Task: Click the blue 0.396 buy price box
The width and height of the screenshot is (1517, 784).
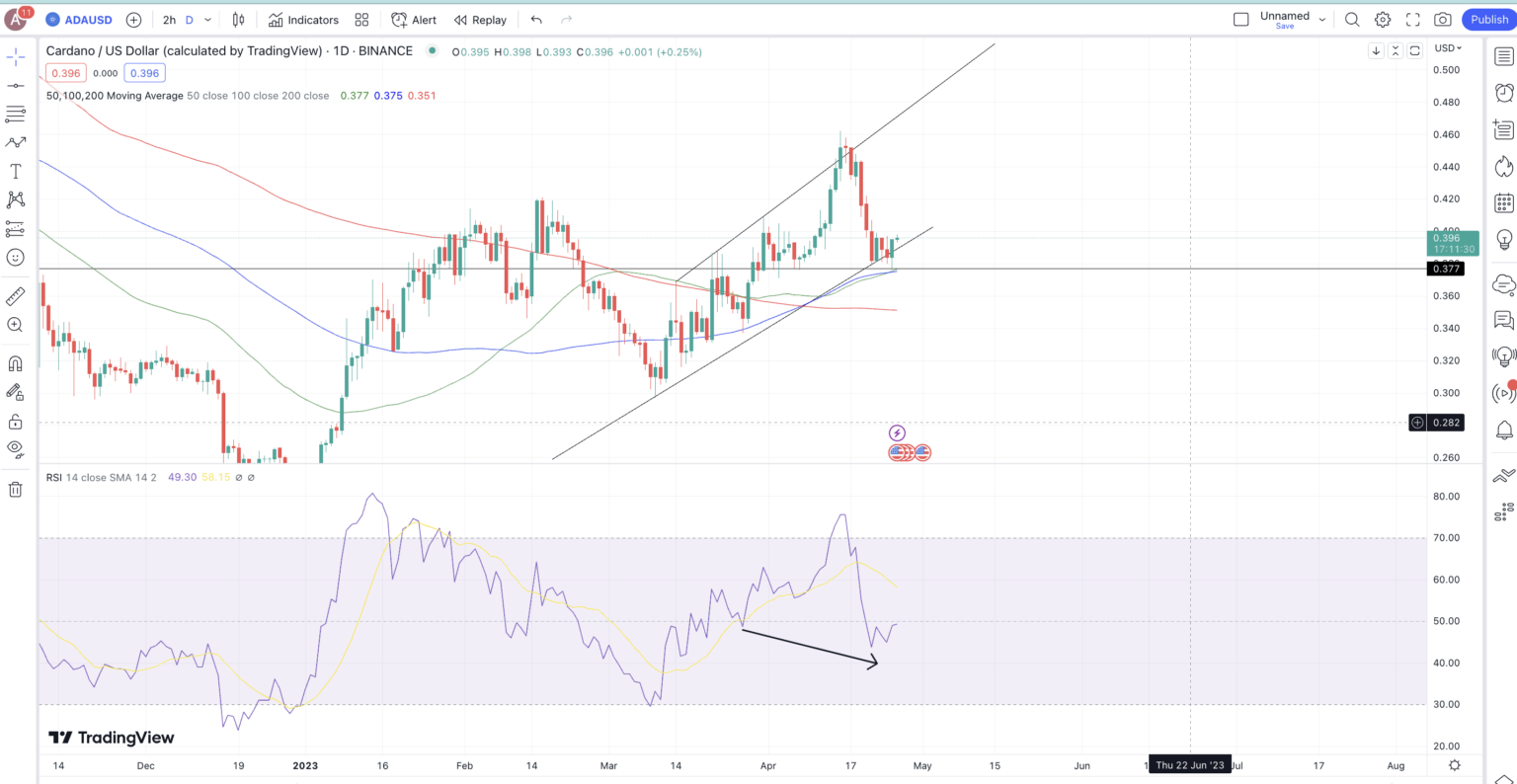Action: (x=144, y=73)
